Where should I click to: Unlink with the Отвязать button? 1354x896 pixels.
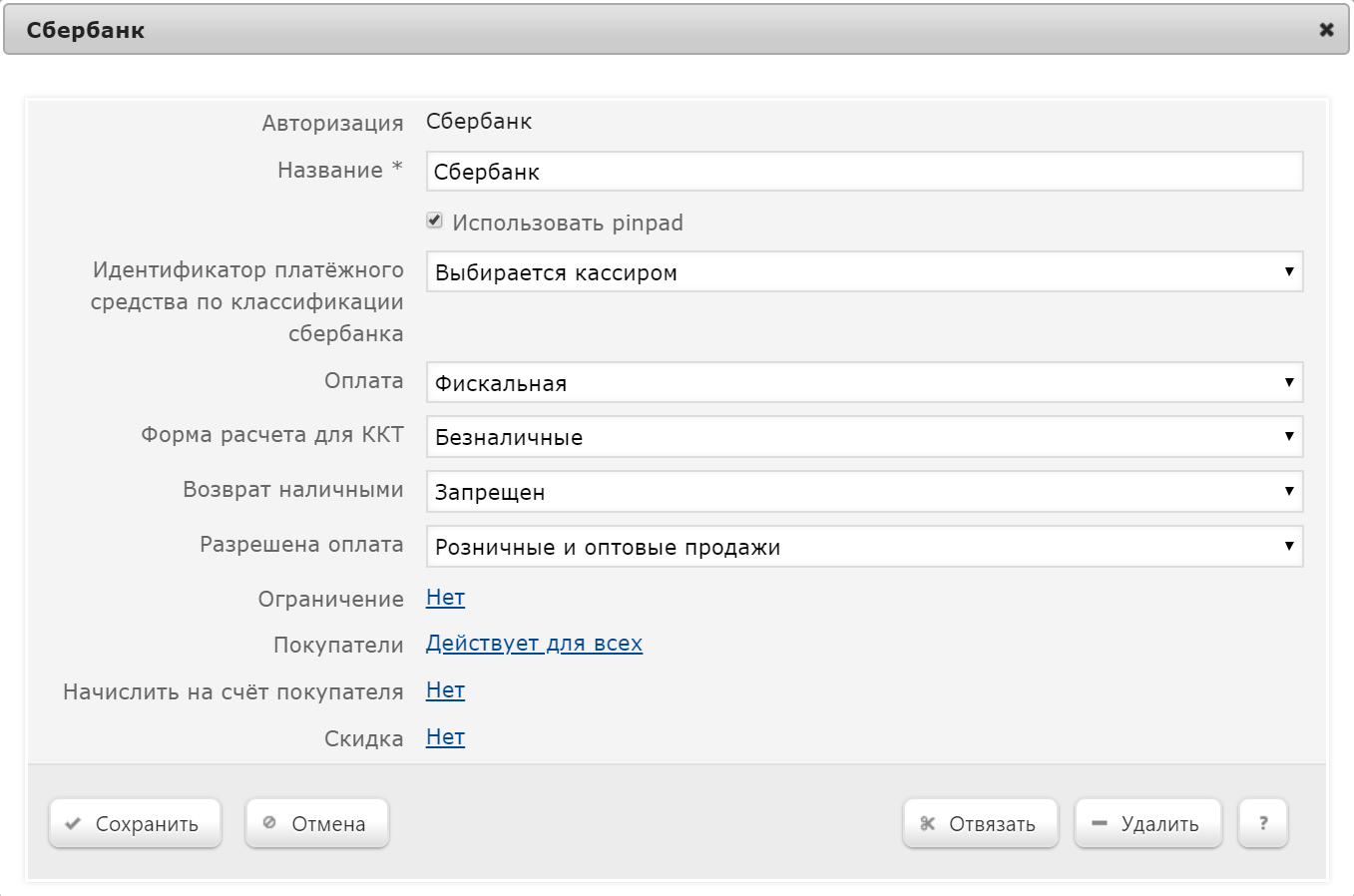pyautogui.click(x=980, y=824)
